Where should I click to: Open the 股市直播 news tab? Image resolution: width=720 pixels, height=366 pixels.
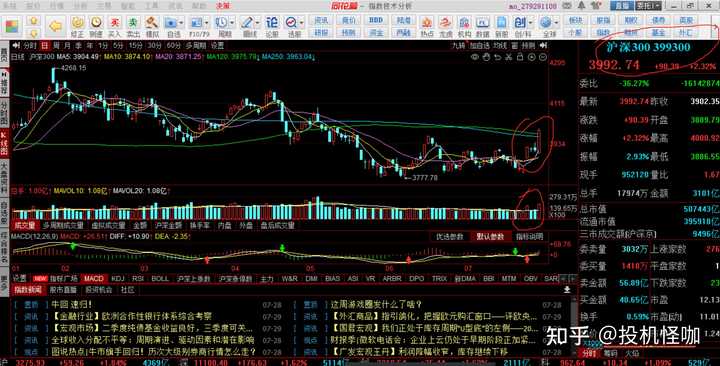(x=63, y=290)
